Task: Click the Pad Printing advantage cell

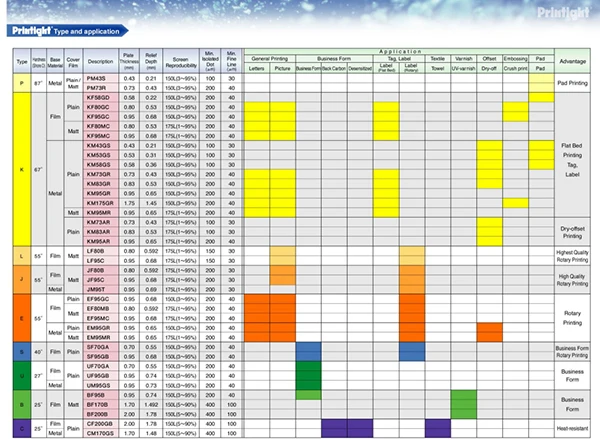Action: [572, 83]
